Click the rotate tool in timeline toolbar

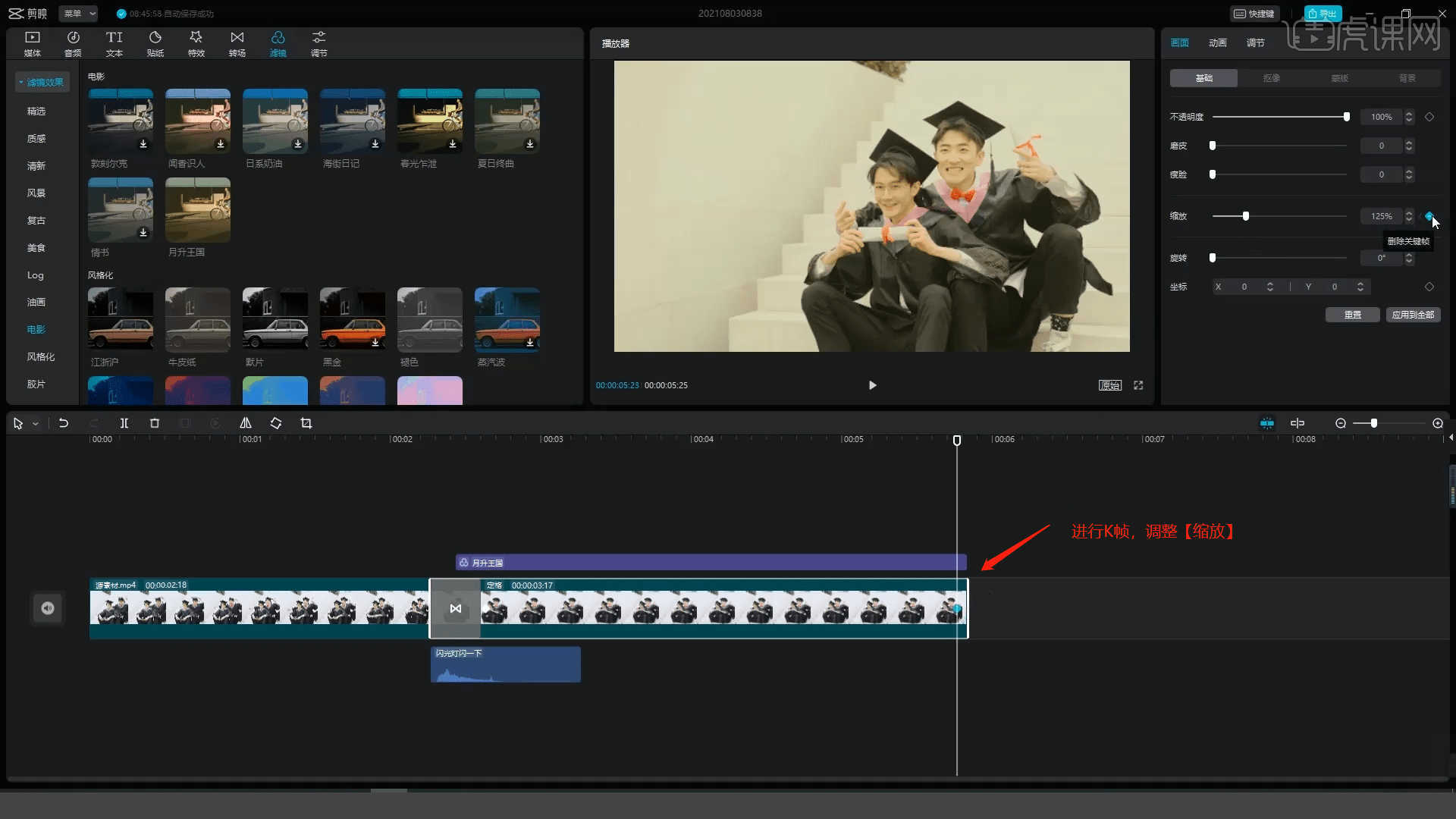[276, 423]
